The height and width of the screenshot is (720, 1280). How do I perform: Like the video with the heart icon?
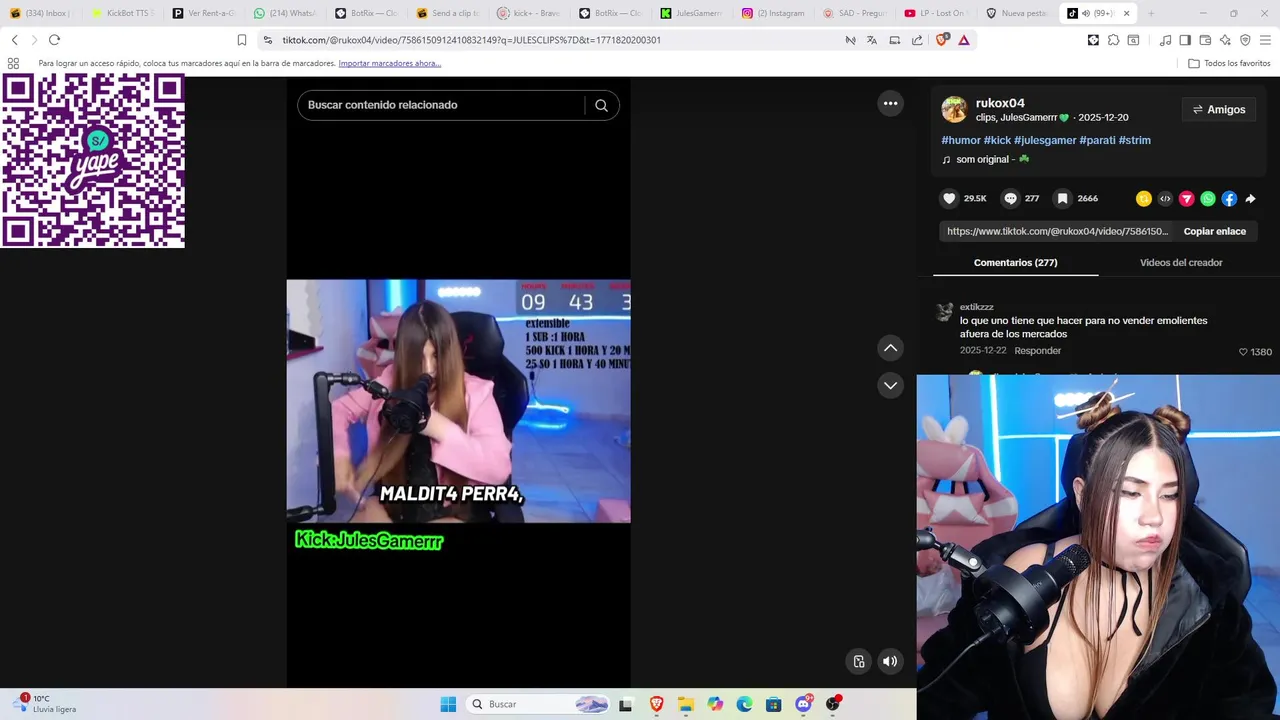949,198
